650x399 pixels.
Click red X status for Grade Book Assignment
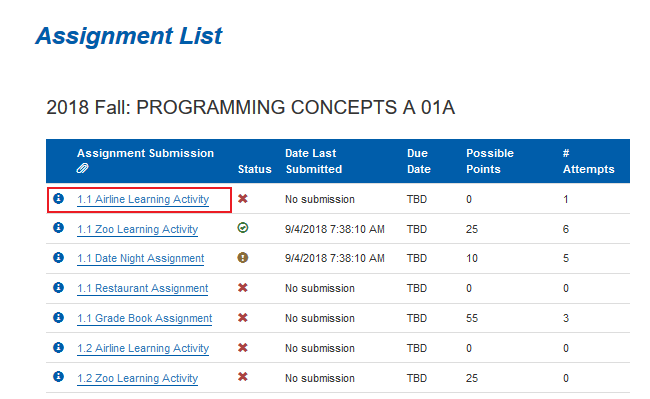(243, 318)
